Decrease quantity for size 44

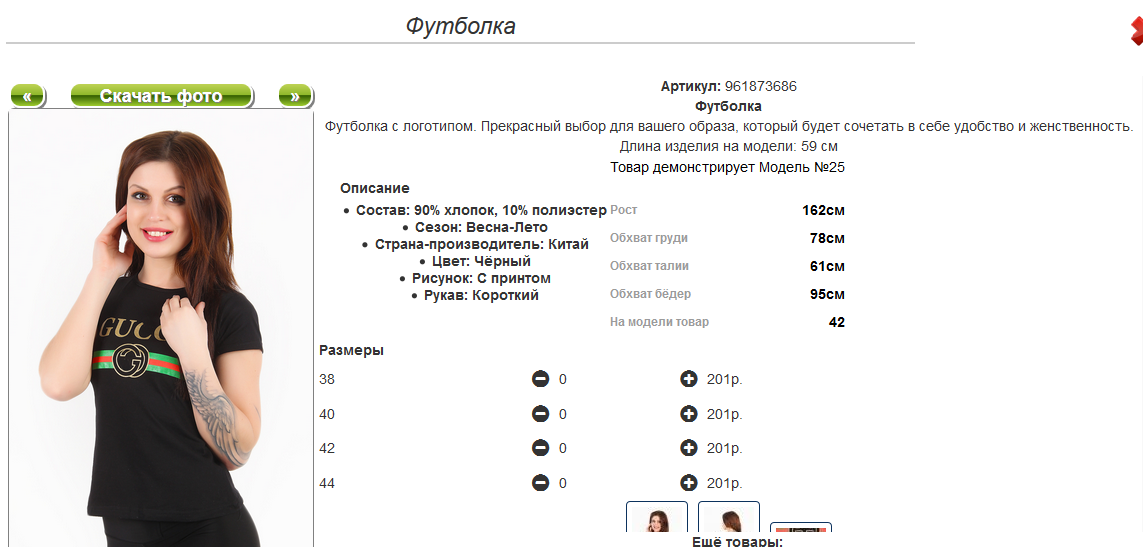click(540, 483)
